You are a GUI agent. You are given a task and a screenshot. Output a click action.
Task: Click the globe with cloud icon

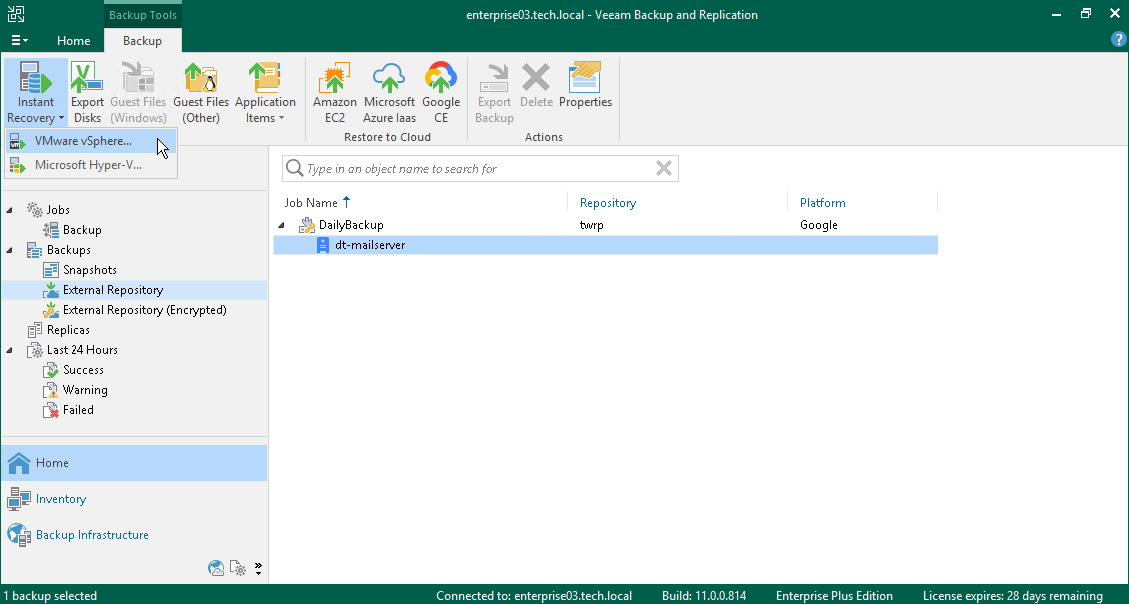click(216, 568)
